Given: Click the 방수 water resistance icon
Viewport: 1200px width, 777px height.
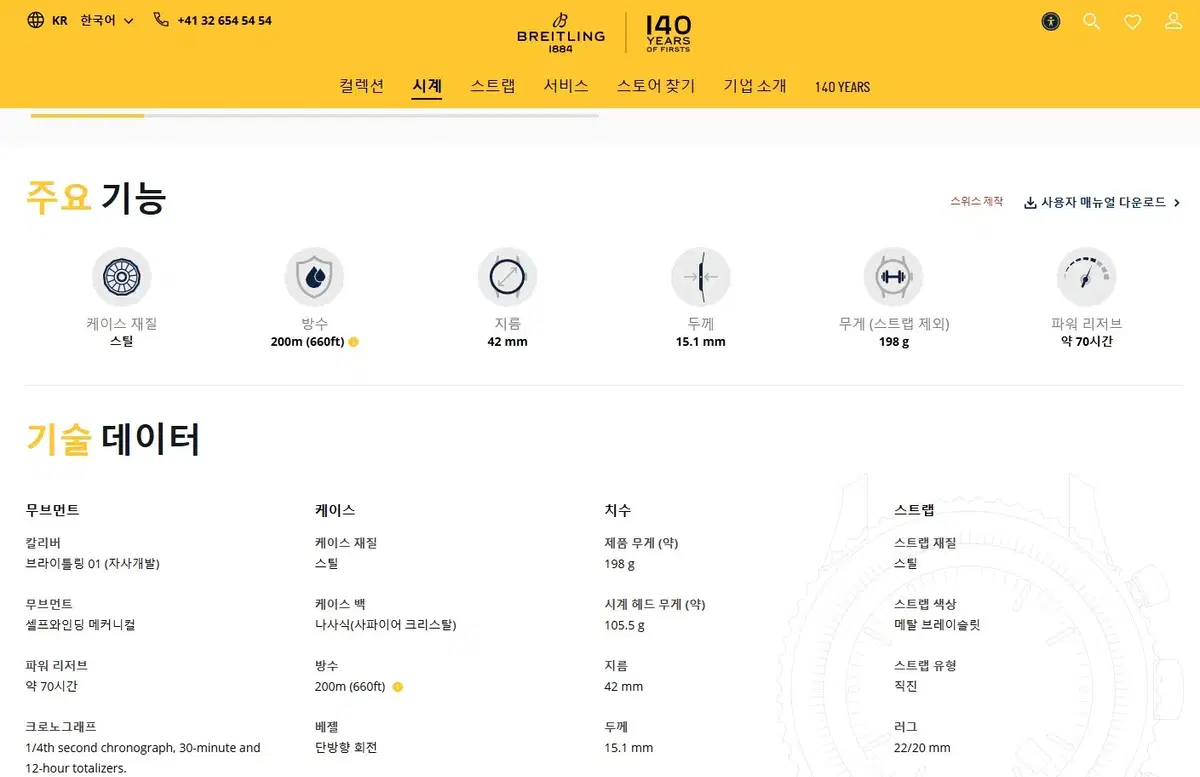Looking at the screenshot, I should pyautogui.click(x=314, y=277).
